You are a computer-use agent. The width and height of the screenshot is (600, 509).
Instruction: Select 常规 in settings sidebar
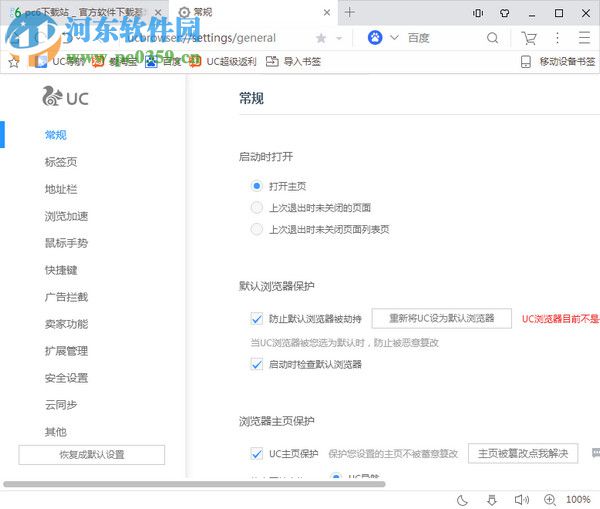(56, 135)
